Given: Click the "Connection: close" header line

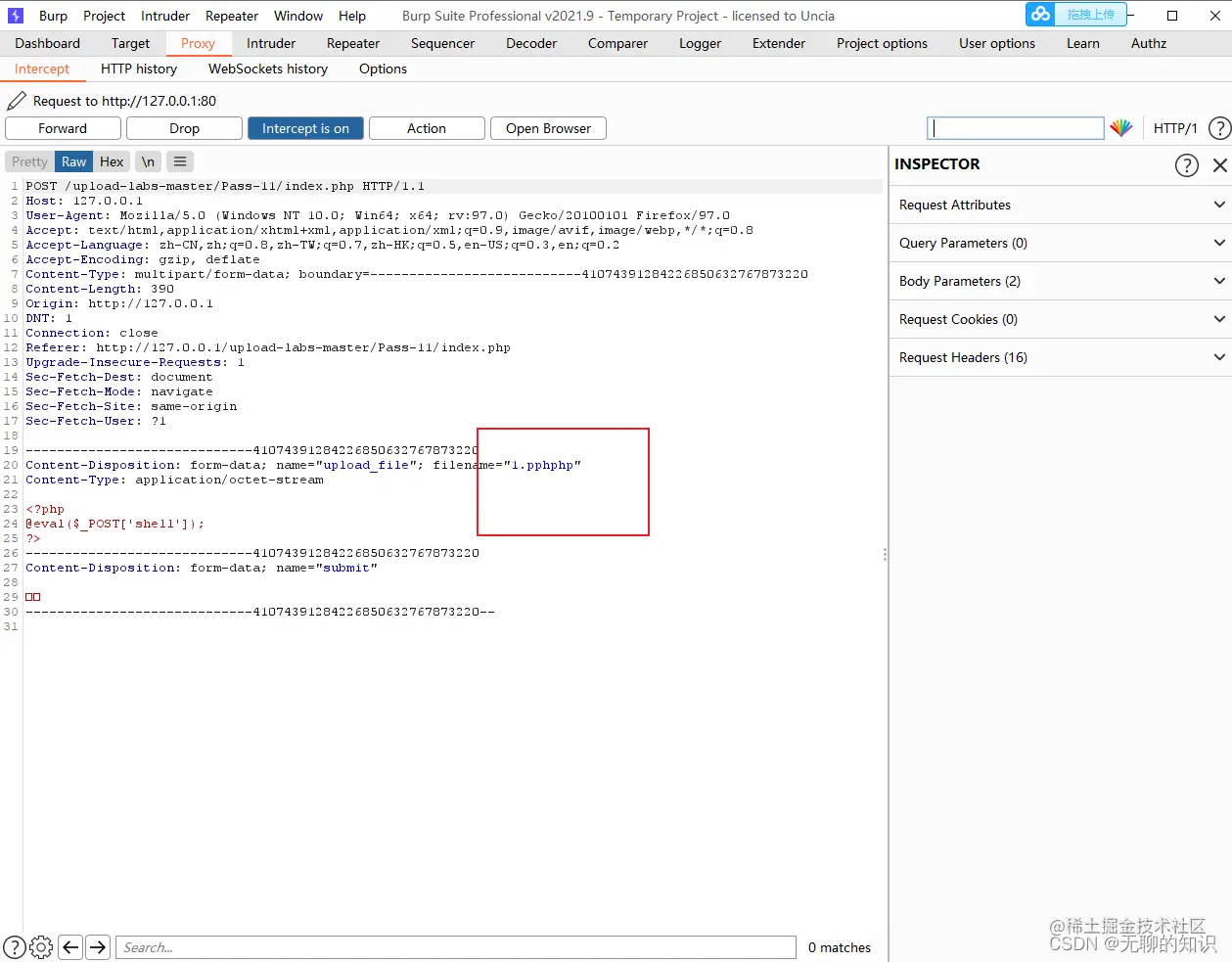Looking at the screenshot, I should coord(92,333).
